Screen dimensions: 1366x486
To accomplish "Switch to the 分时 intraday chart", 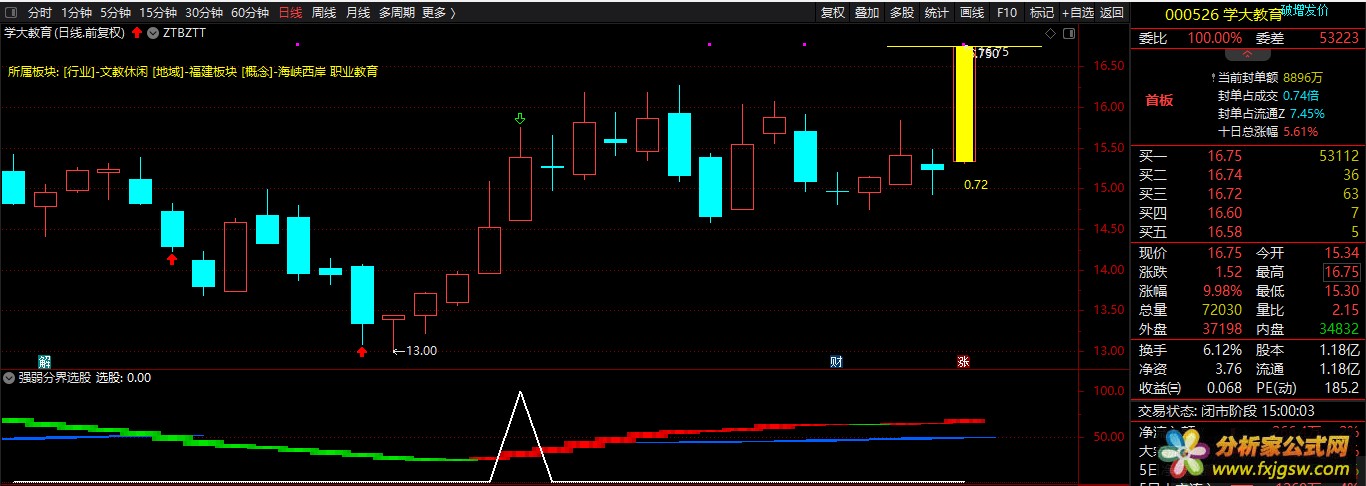I will coord(40,13).
